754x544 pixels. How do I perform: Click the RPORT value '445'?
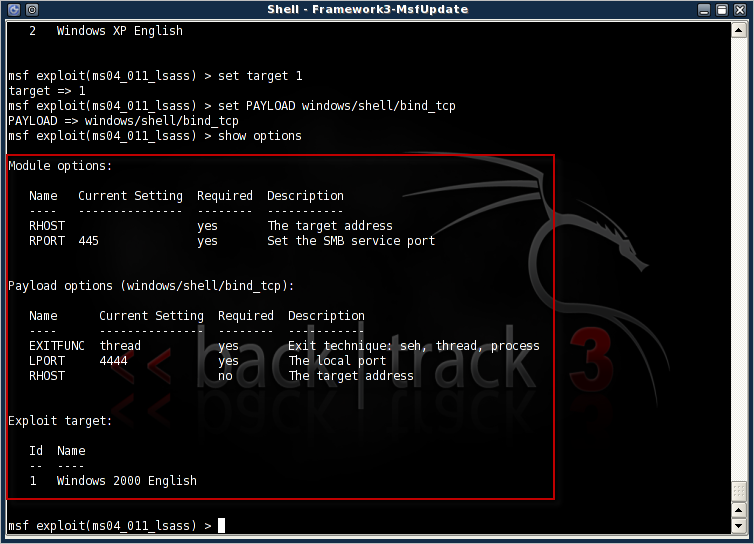pyautogui.click(x=88, y=240)
